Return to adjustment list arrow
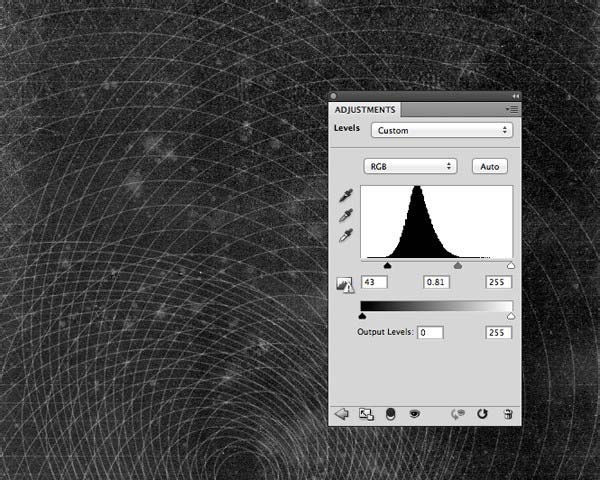This screenshot has height=480, width=600. click(x=342, y=414)
